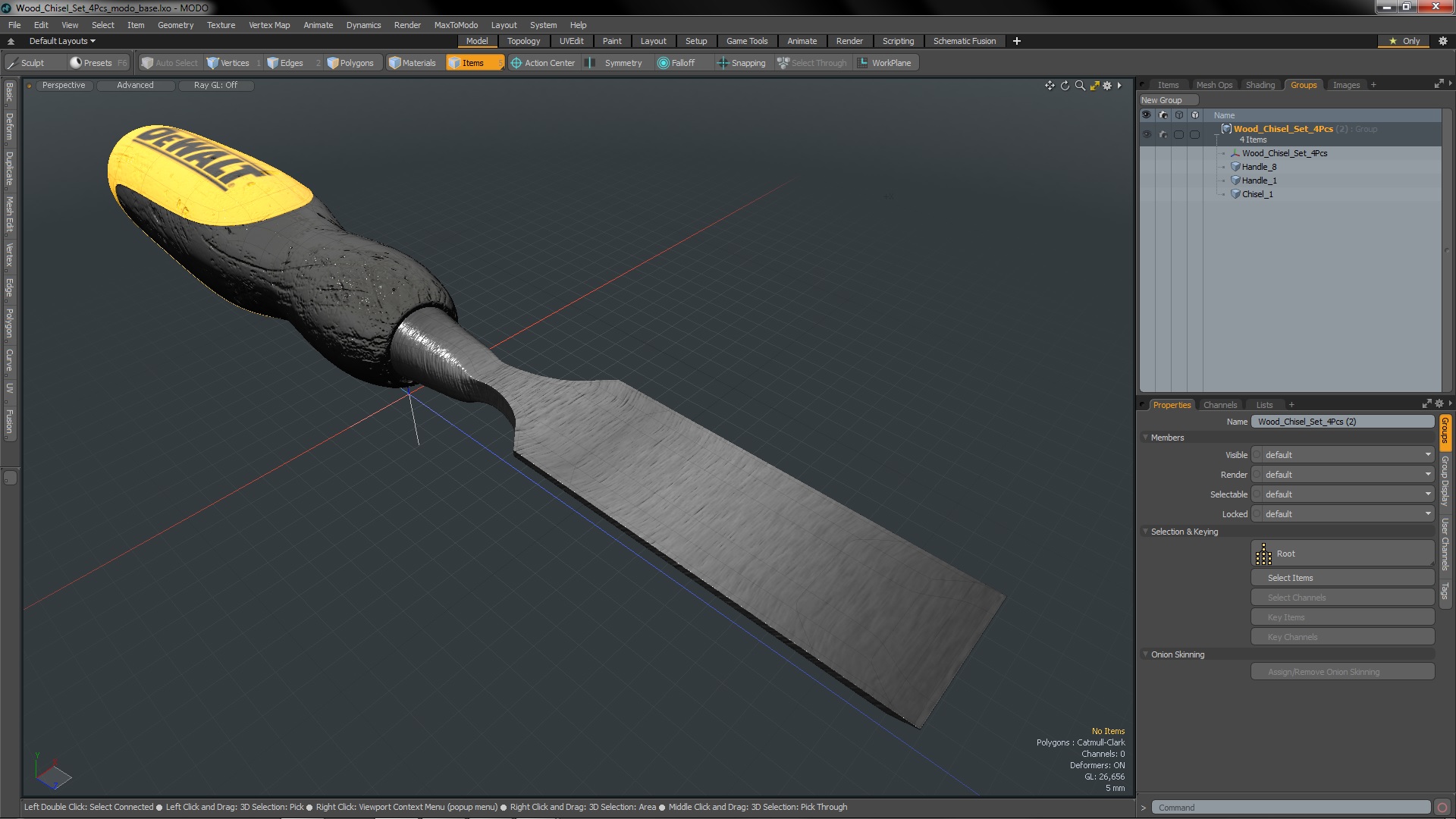1456x819 pixels.
Task: Expand the Groups panel with maximize icon
Action: pyautogui.click(x=1439, y=84)
